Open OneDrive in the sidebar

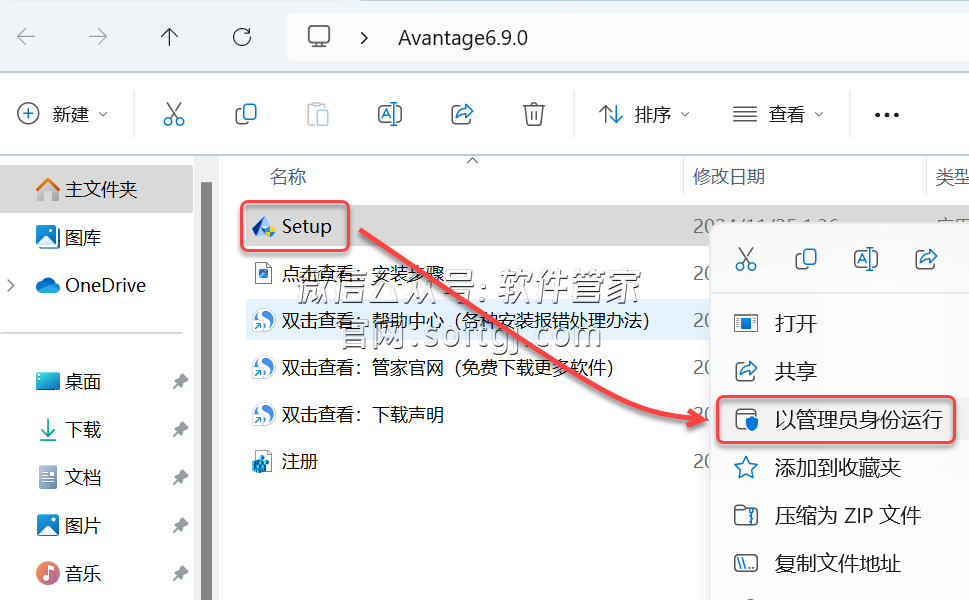[91, 285]
